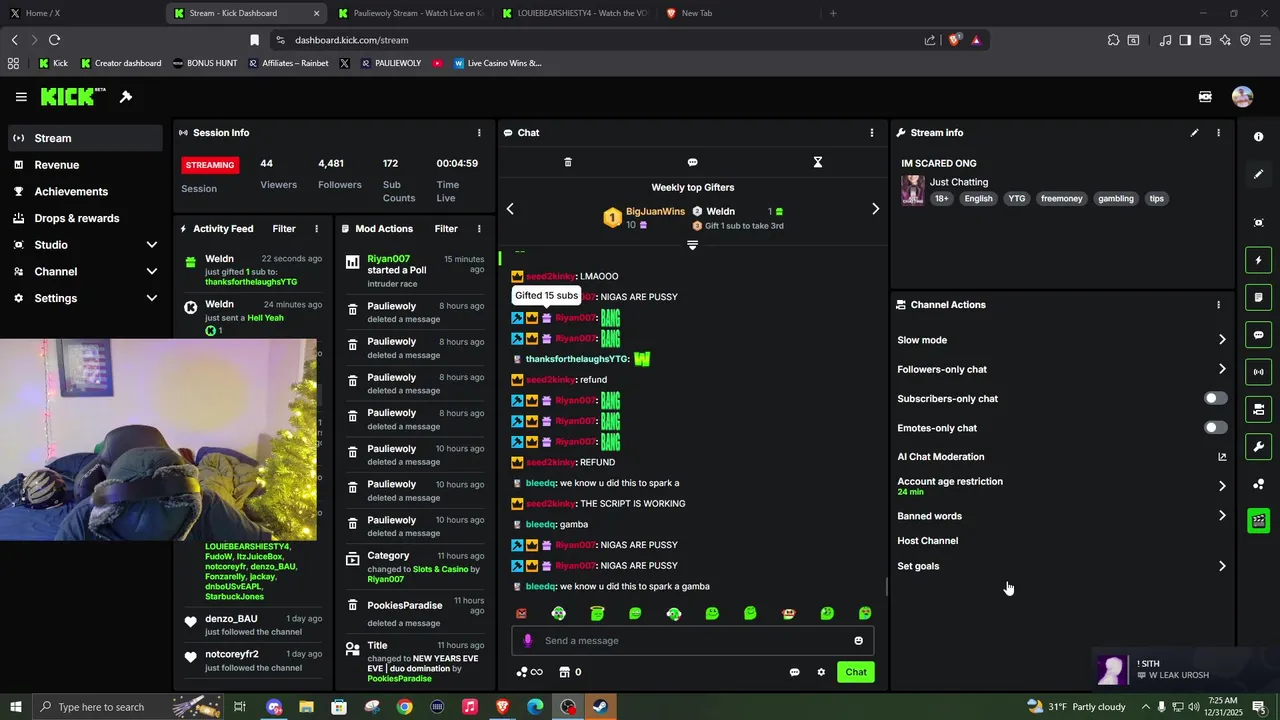
Task: Switch to Pauliewoly Stream browser tab
Action: (410, 13)
